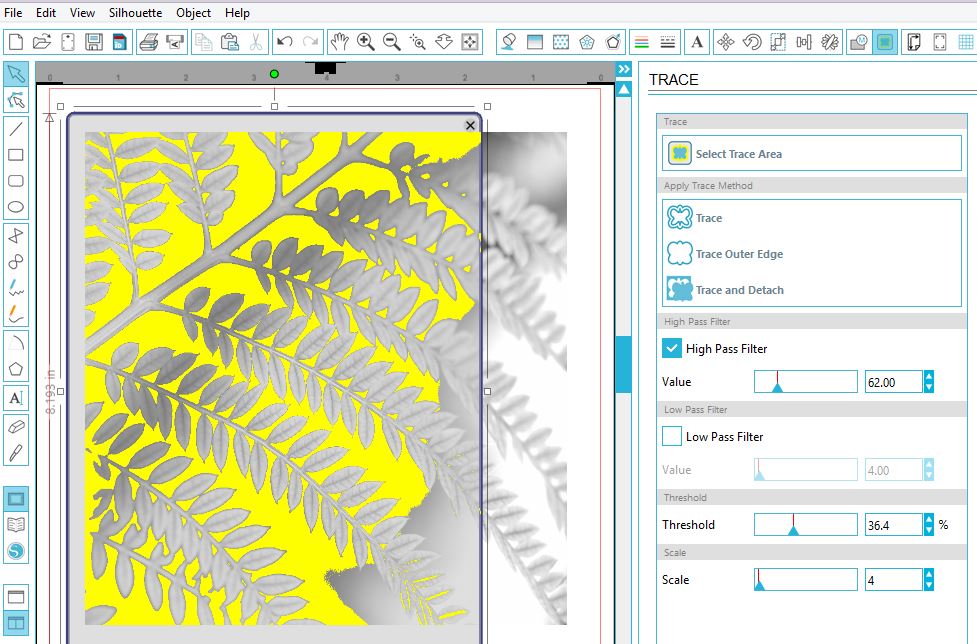
Task: Open the Rotate panel icon
Action: pyautogui.click(x=752, y=42)
